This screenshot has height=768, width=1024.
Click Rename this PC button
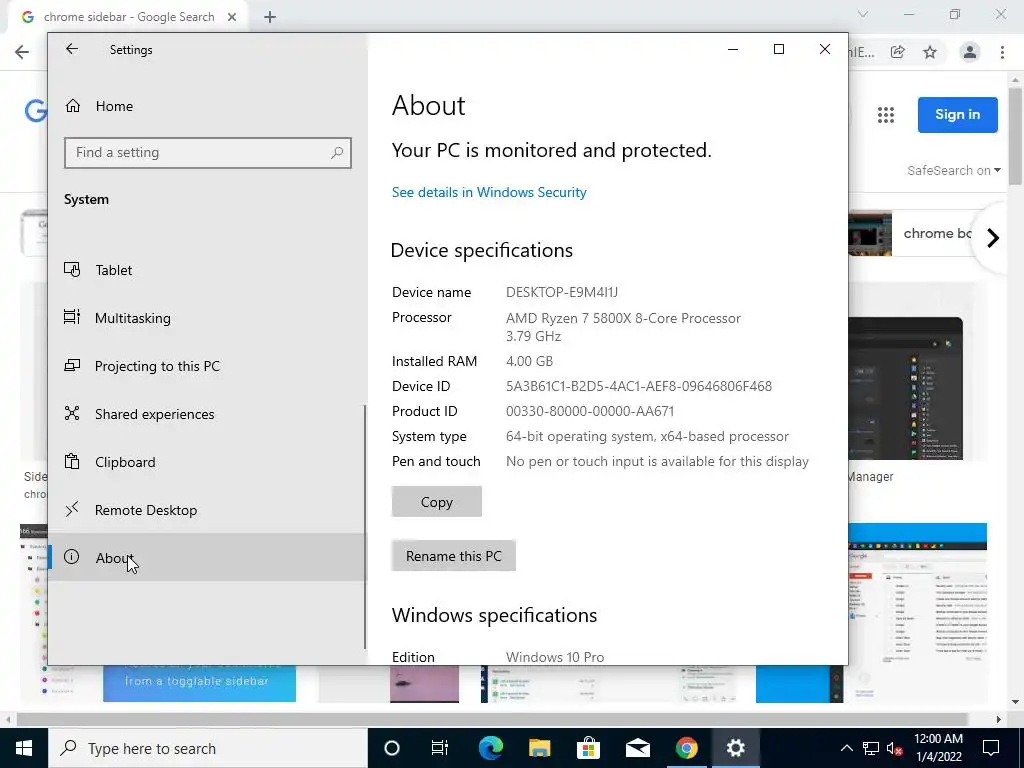pyautogui.click(x=454, y=556)
